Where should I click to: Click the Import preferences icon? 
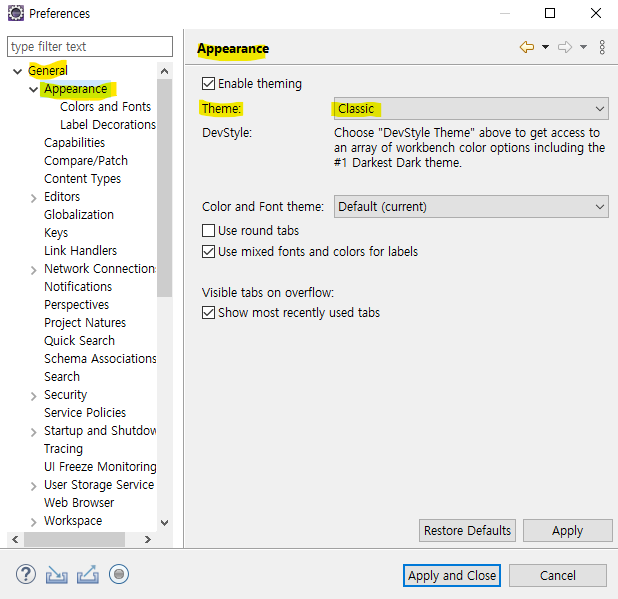click(56, 575)
